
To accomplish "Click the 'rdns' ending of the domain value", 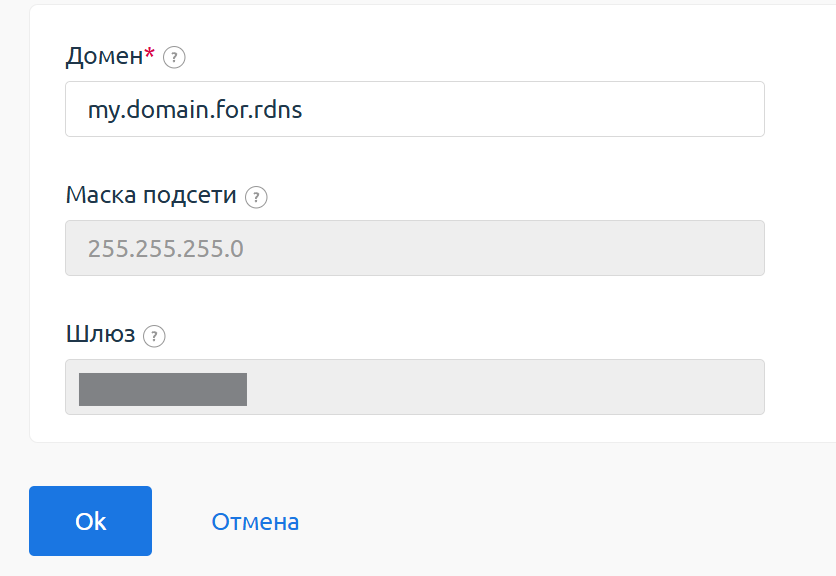I will pyautogui.click(x=278, y=109).
